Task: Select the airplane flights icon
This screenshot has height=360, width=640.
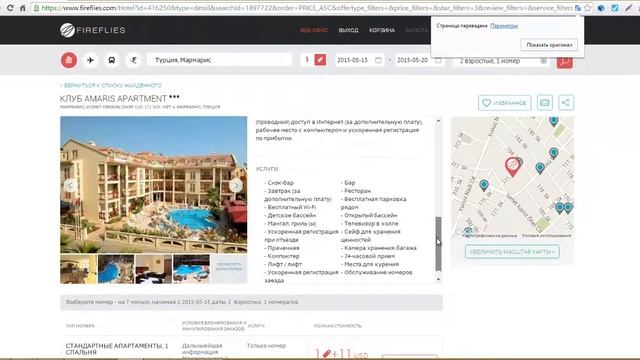Action: tap(90, 60)
